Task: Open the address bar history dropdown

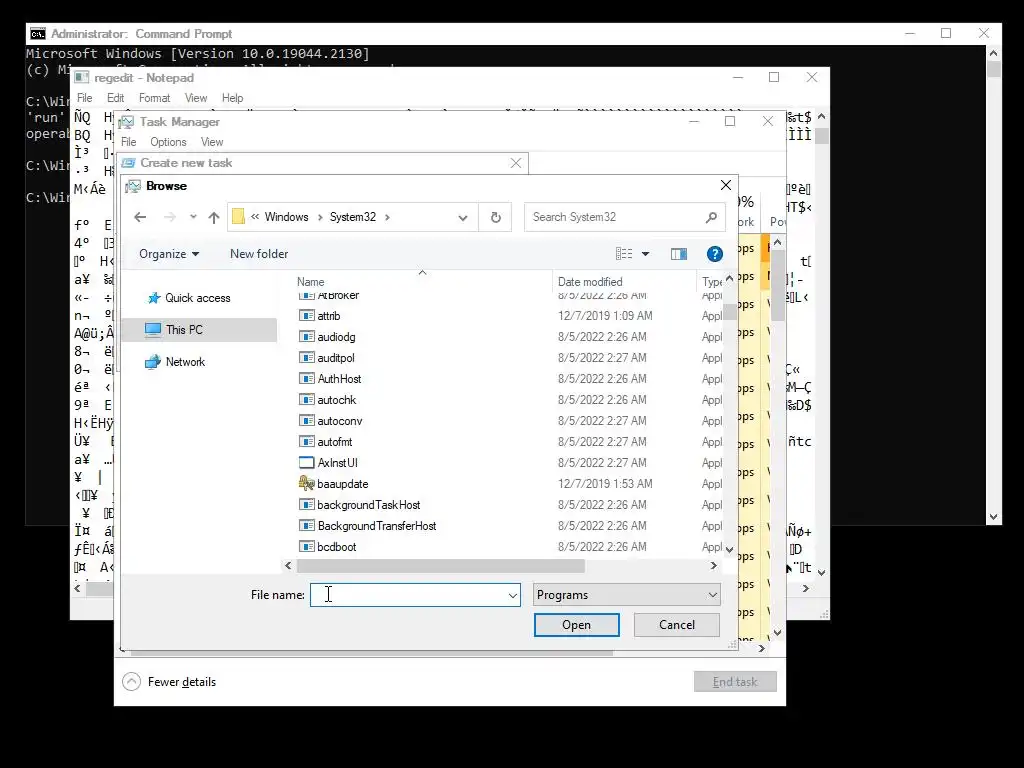Action: 462,217
